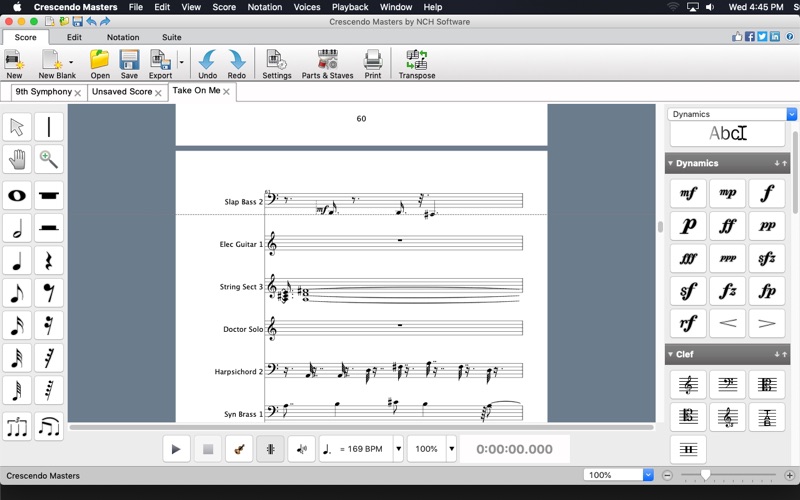Image resolution: width=800 pixels, height=500 pixels.
Task: Click the Undo toolbar button
Action: (207, 64)
